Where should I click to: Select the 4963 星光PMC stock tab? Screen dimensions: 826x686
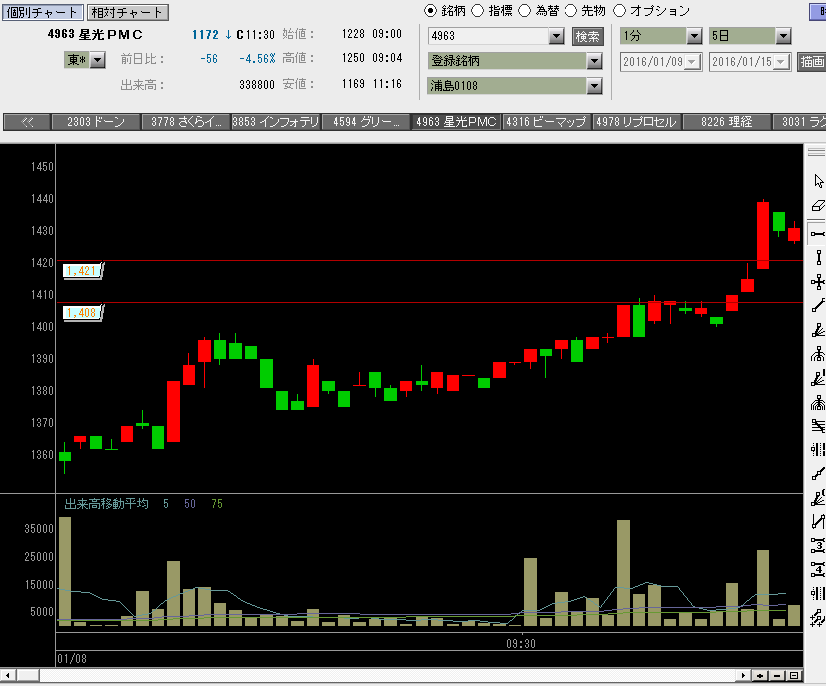click(456, 122)
